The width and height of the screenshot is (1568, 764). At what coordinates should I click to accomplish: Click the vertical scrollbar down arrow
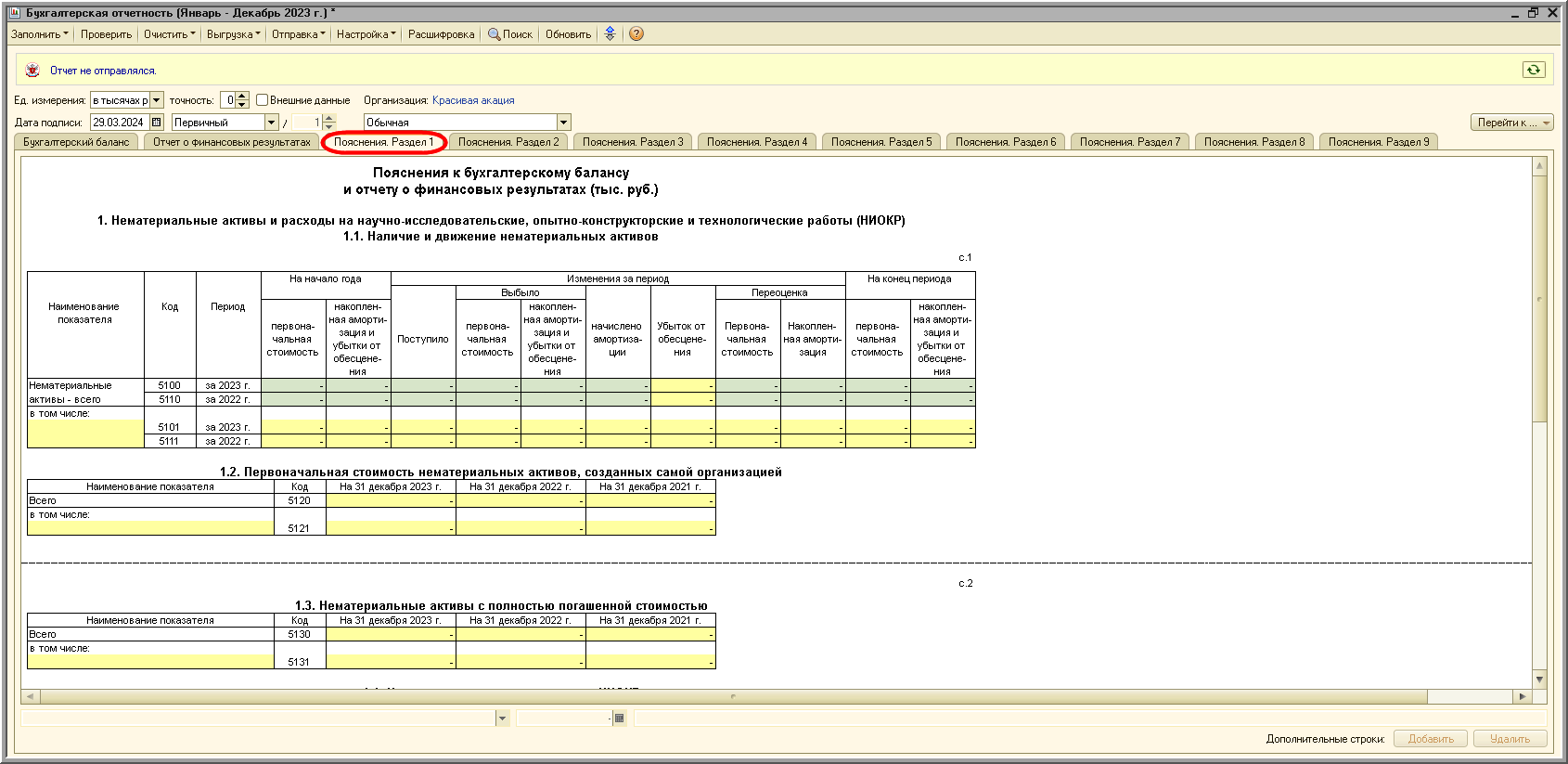coord(1539,680)
